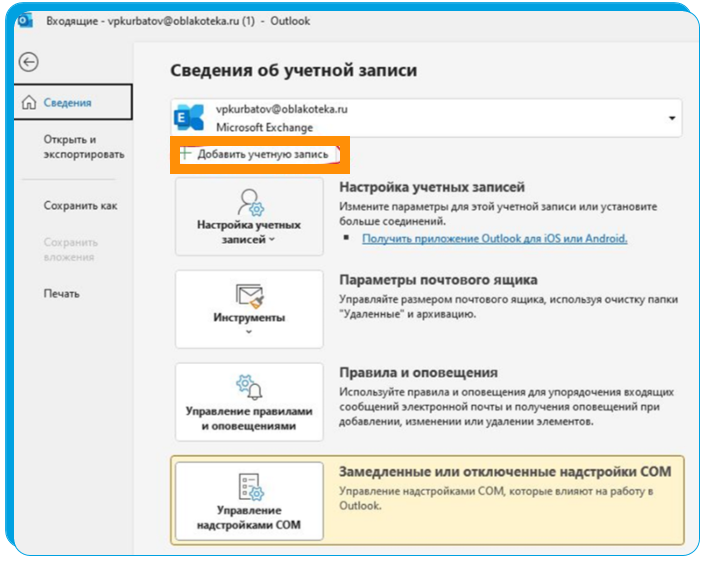This screenshot has height=561, width=705.
Task: Click the Microsoft Exchange account icon
Action: 189,118
